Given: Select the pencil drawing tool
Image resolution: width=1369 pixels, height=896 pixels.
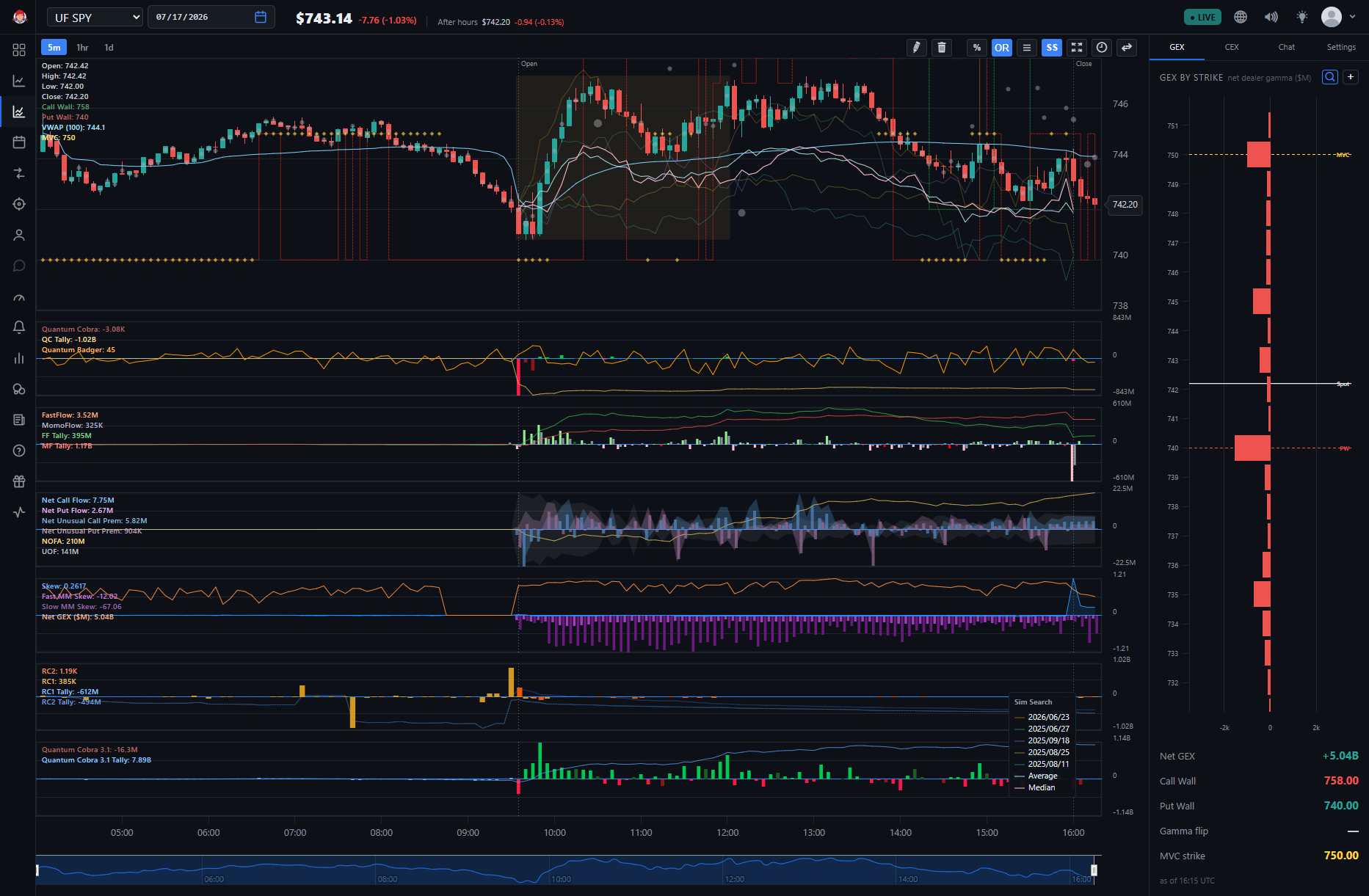Looking at the screenshot, I should click(916, 48).
